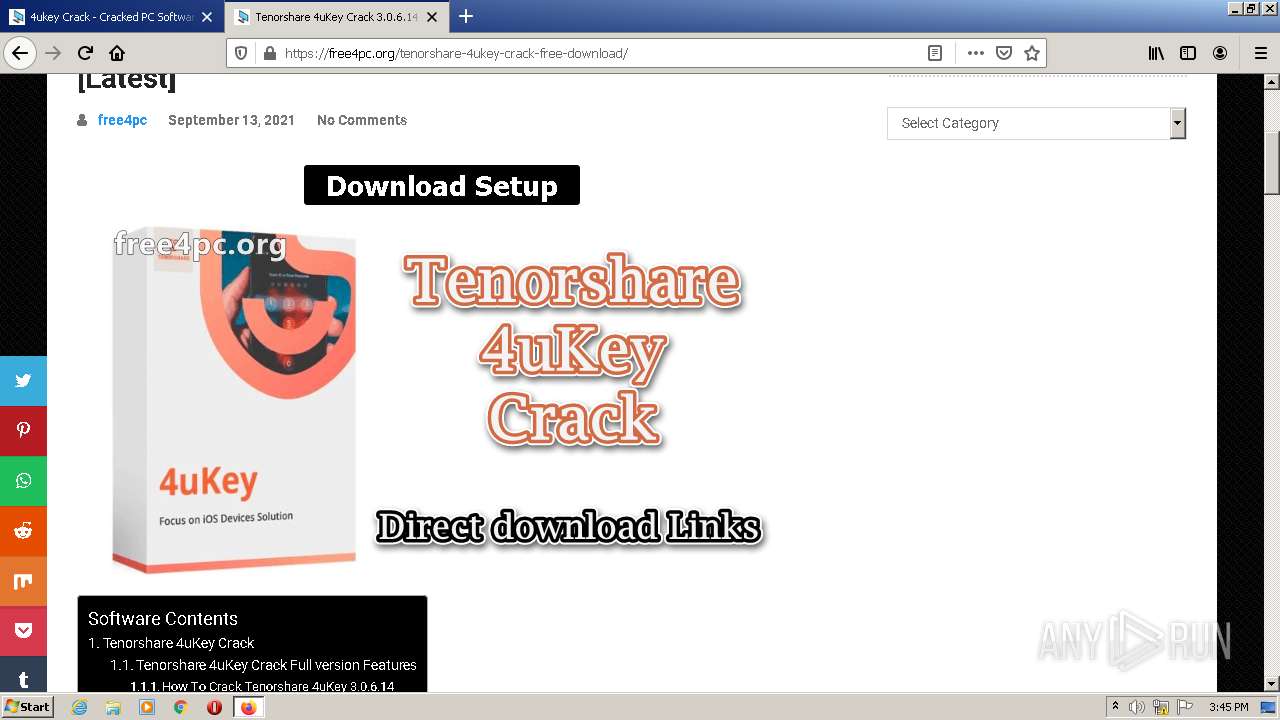
Task: Bookmark this page with star
Action: [x=1032, y=53]
